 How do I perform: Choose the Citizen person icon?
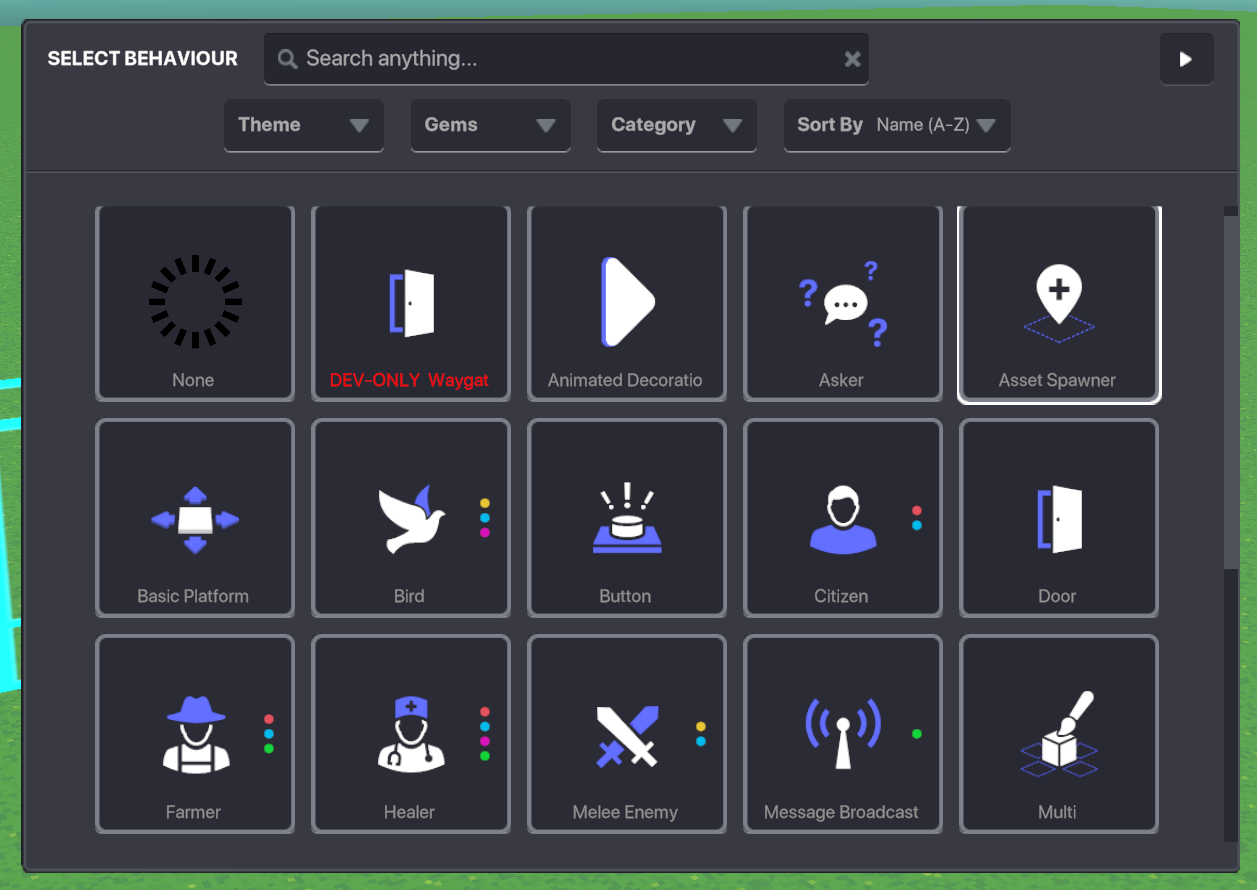click(x=843, y=519)
